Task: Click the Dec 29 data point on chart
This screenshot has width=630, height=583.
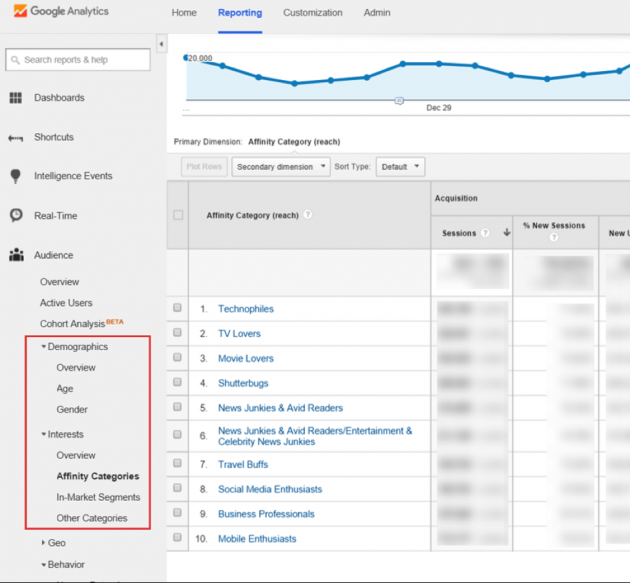Action: [x=439, y=63]
